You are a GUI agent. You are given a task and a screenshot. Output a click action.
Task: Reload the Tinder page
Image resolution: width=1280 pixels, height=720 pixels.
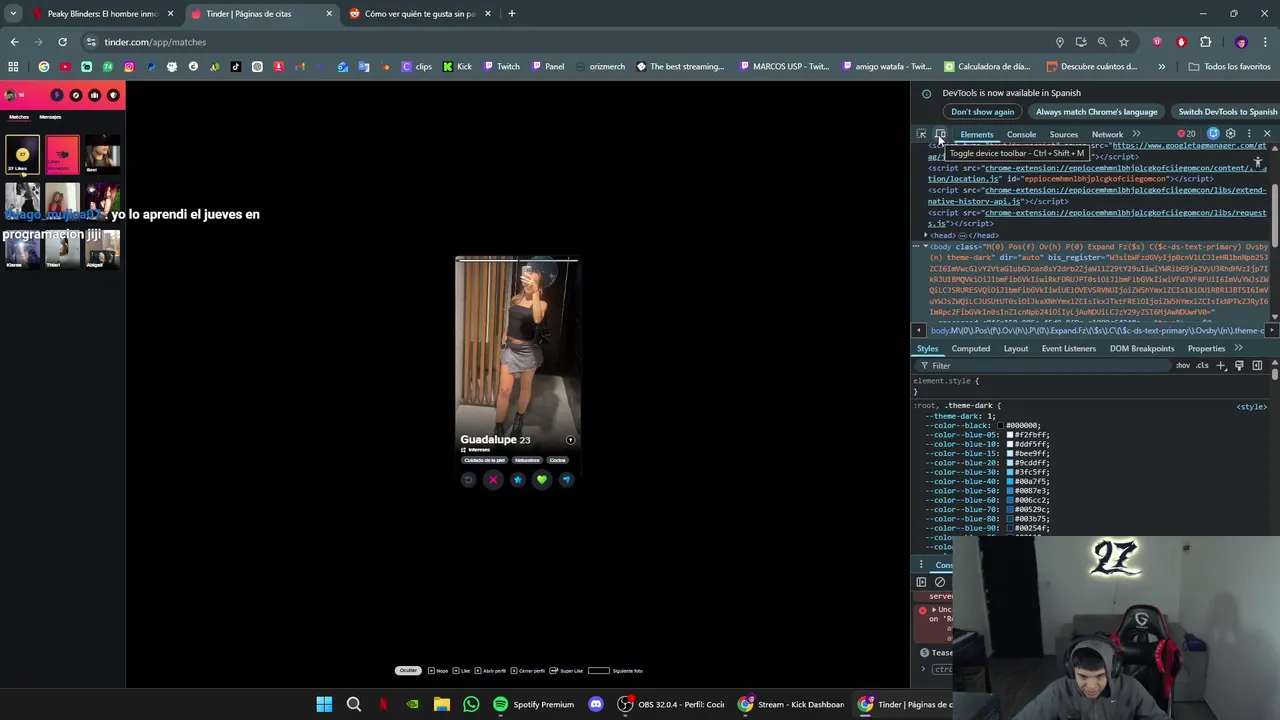pos(62,42)
